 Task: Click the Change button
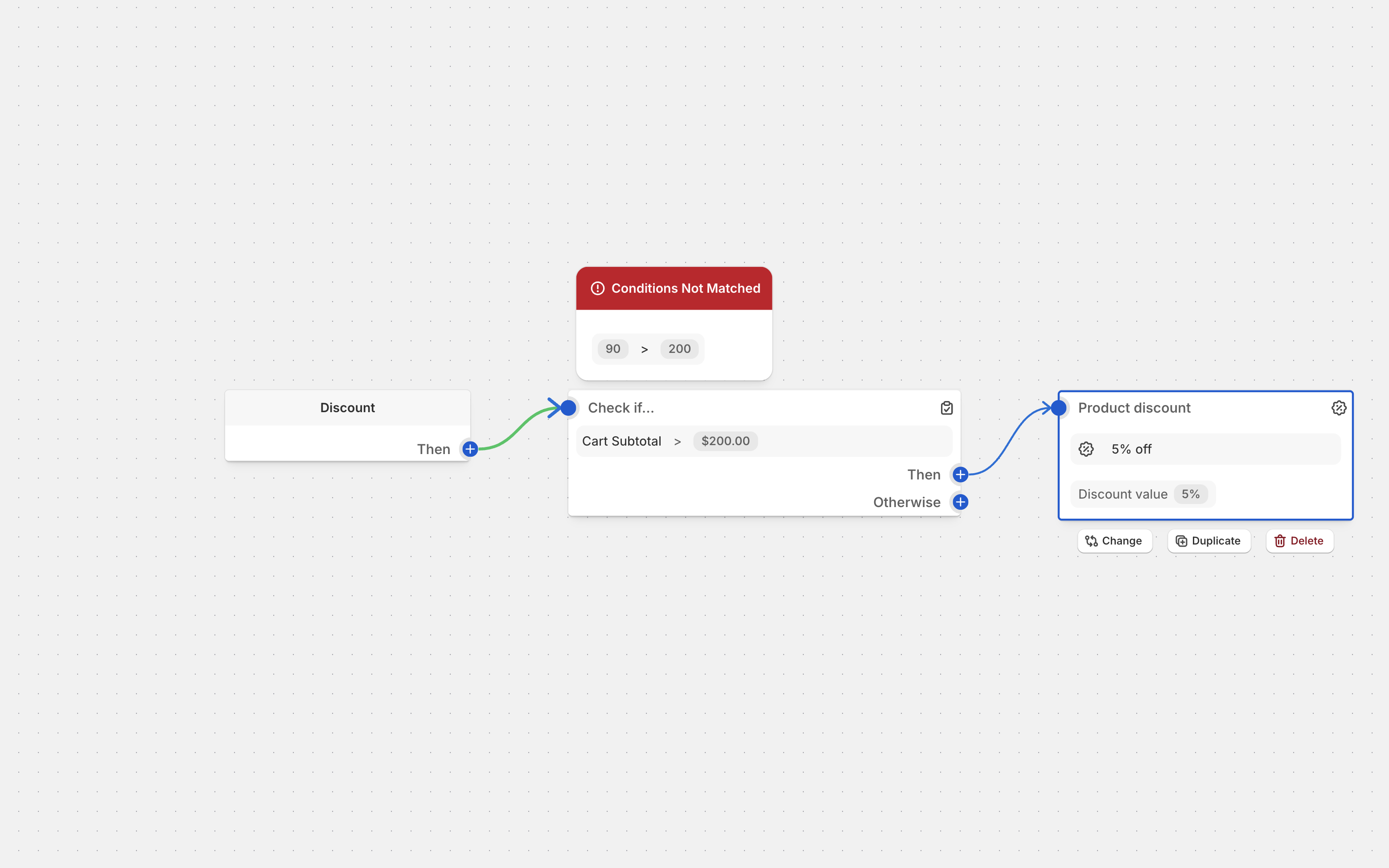tap(1114, 541)
